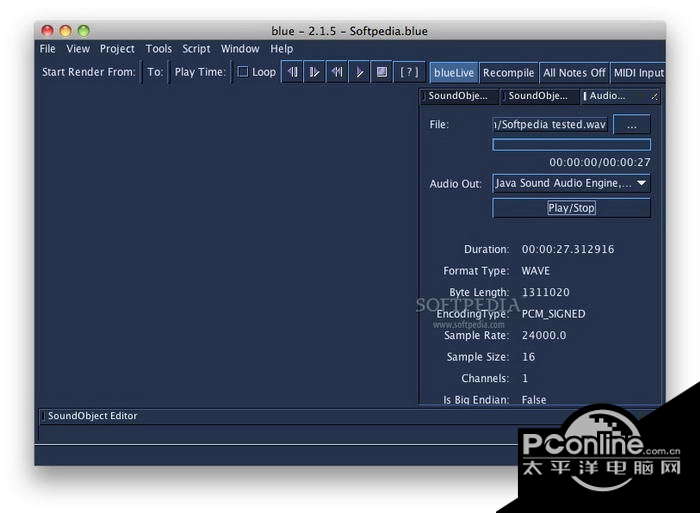Open the Project menu
This screenshot has width=700, height=513.
pos(117,49)
